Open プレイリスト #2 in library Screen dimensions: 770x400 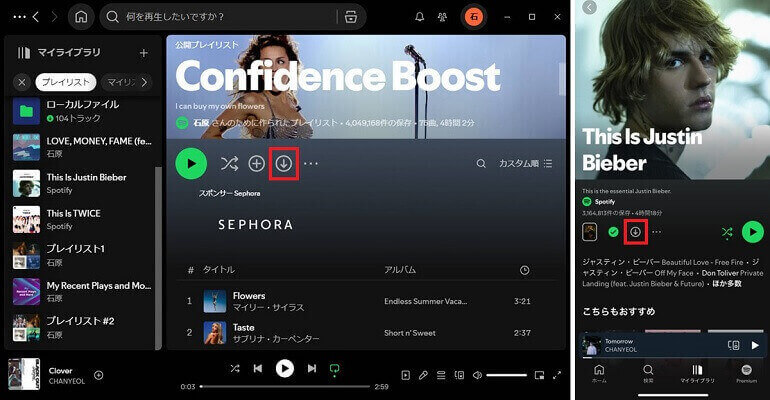(82, 327)
